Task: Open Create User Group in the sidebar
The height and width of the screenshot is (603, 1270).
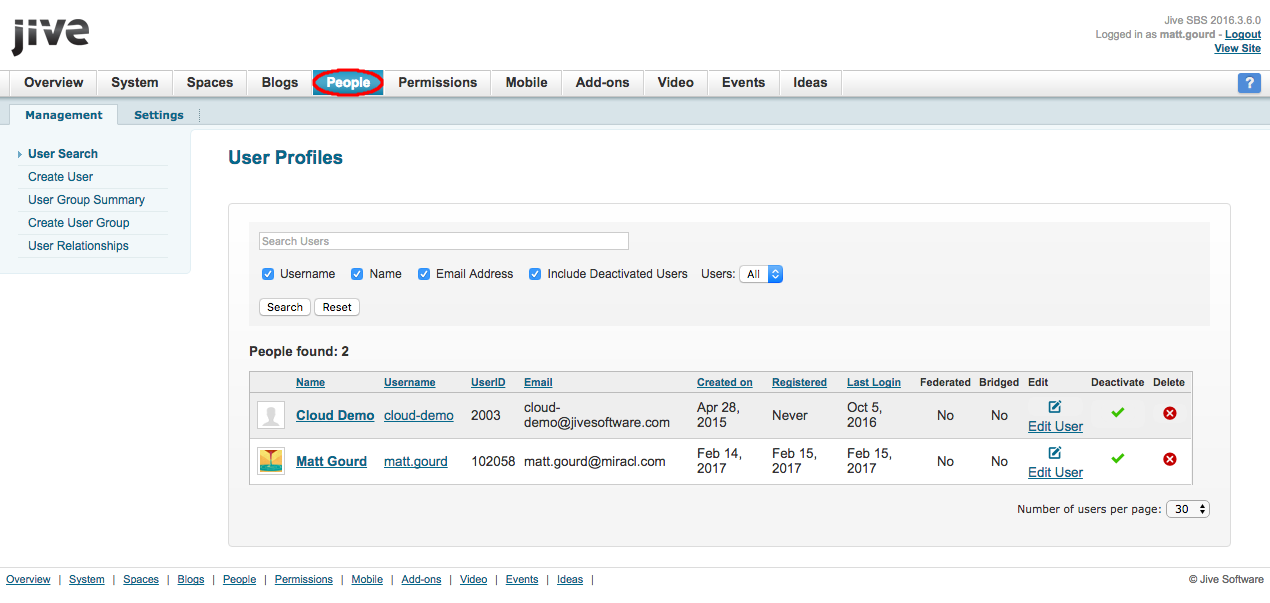Action: tap(79, 223)
